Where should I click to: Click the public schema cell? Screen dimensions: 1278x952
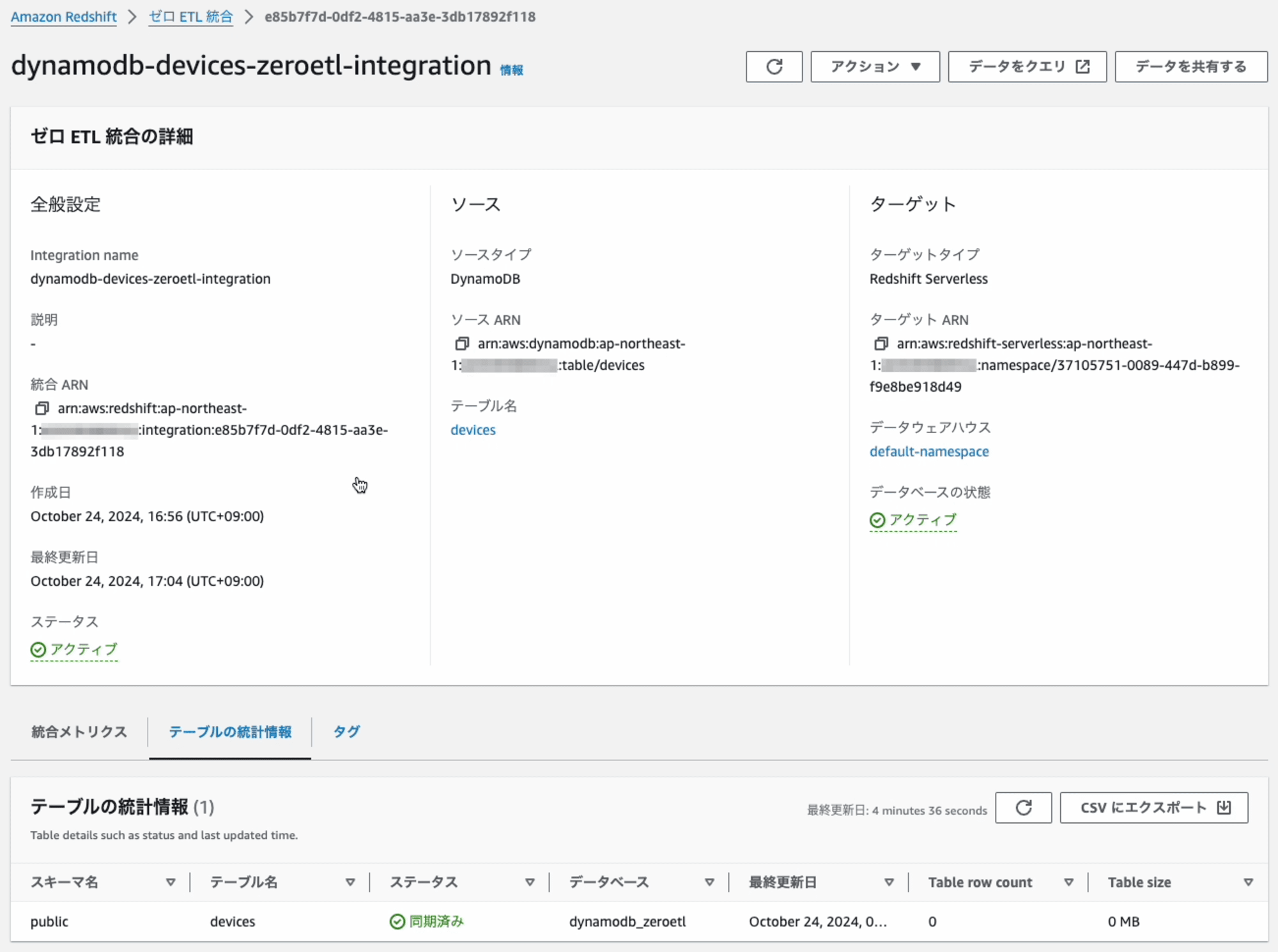(x=49, y=921)
